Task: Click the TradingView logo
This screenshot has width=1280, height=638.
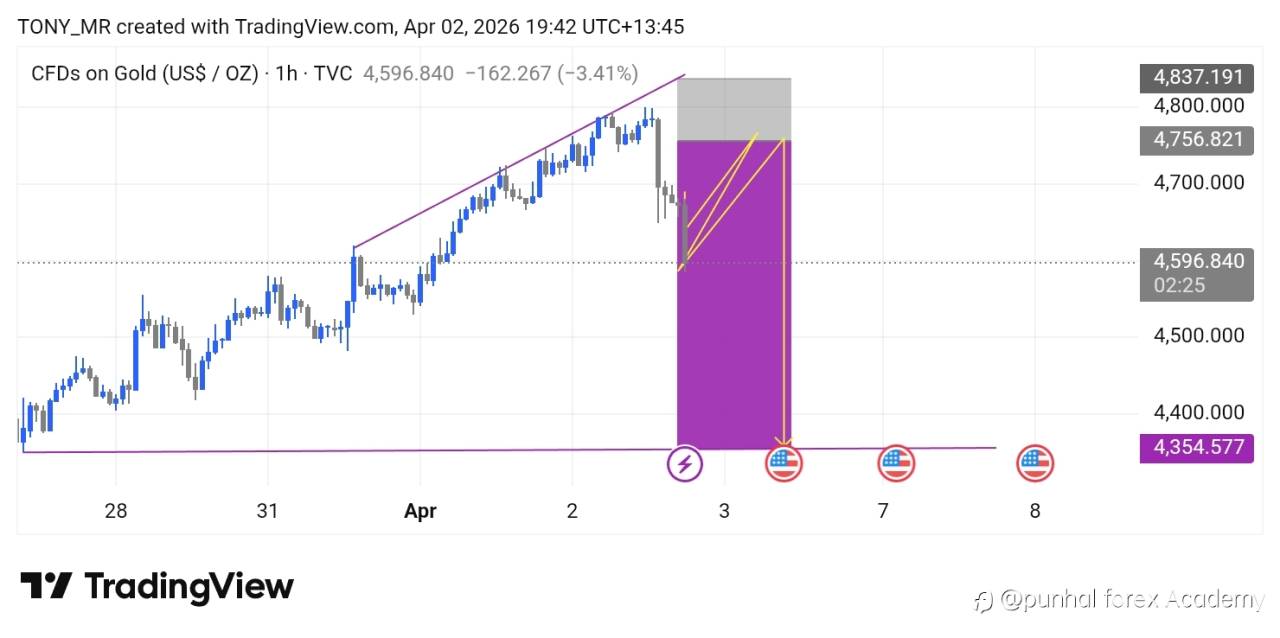Action: (x=157, y=586)
